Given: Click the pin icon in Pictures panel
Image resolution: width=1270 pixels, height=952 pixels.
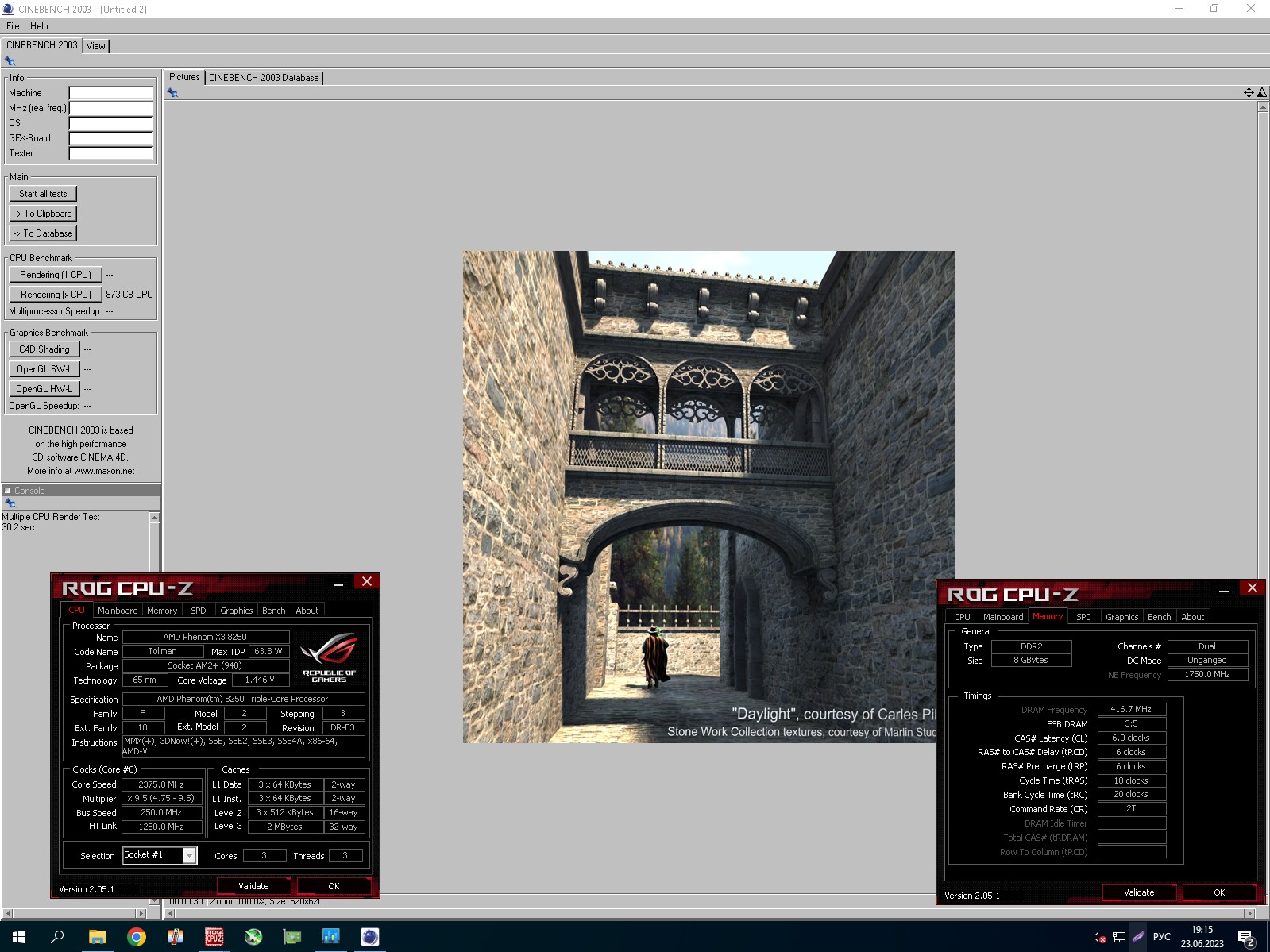Looking at the screenshot, I should (x=172, y=93).
